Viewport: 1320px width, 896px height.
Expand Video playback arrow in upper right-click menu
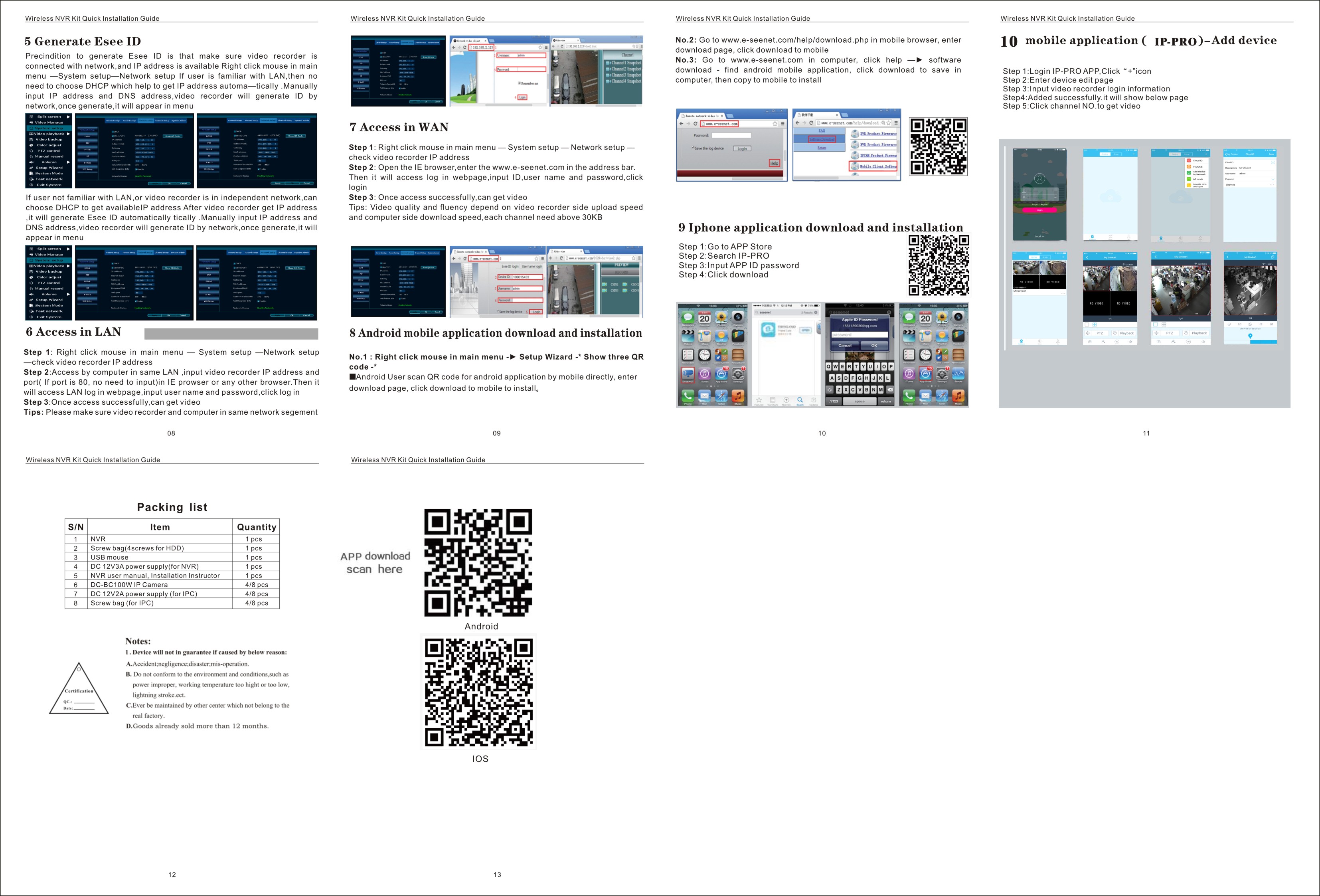(x=68, y=134)
